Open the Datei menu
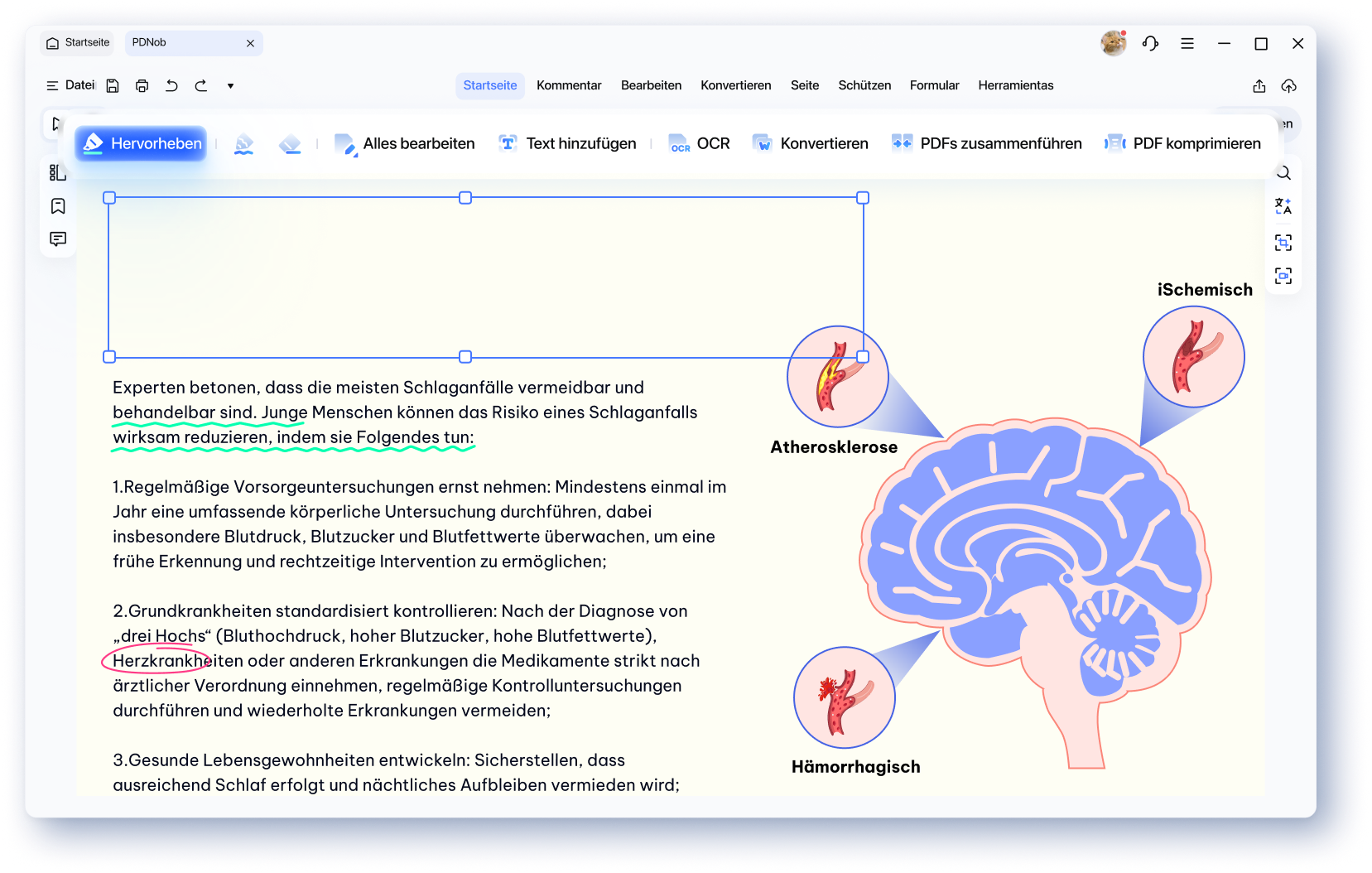 [70, 85]
